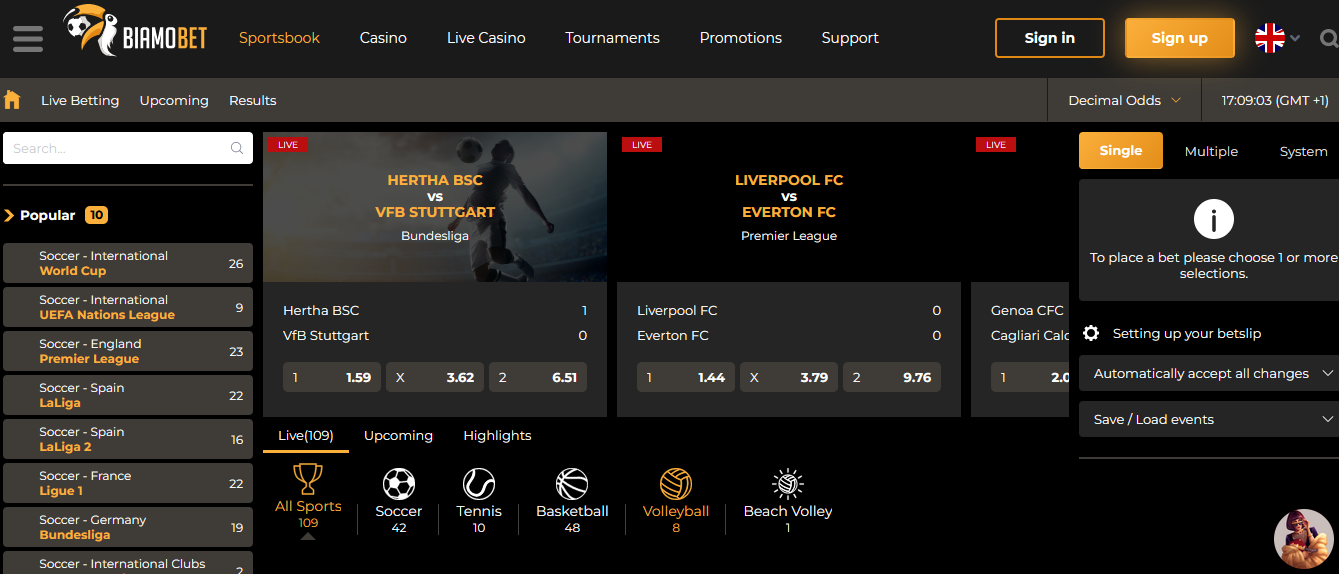
Task: Open the Premier League sidebar entry
Action: [x=128, y=351]
